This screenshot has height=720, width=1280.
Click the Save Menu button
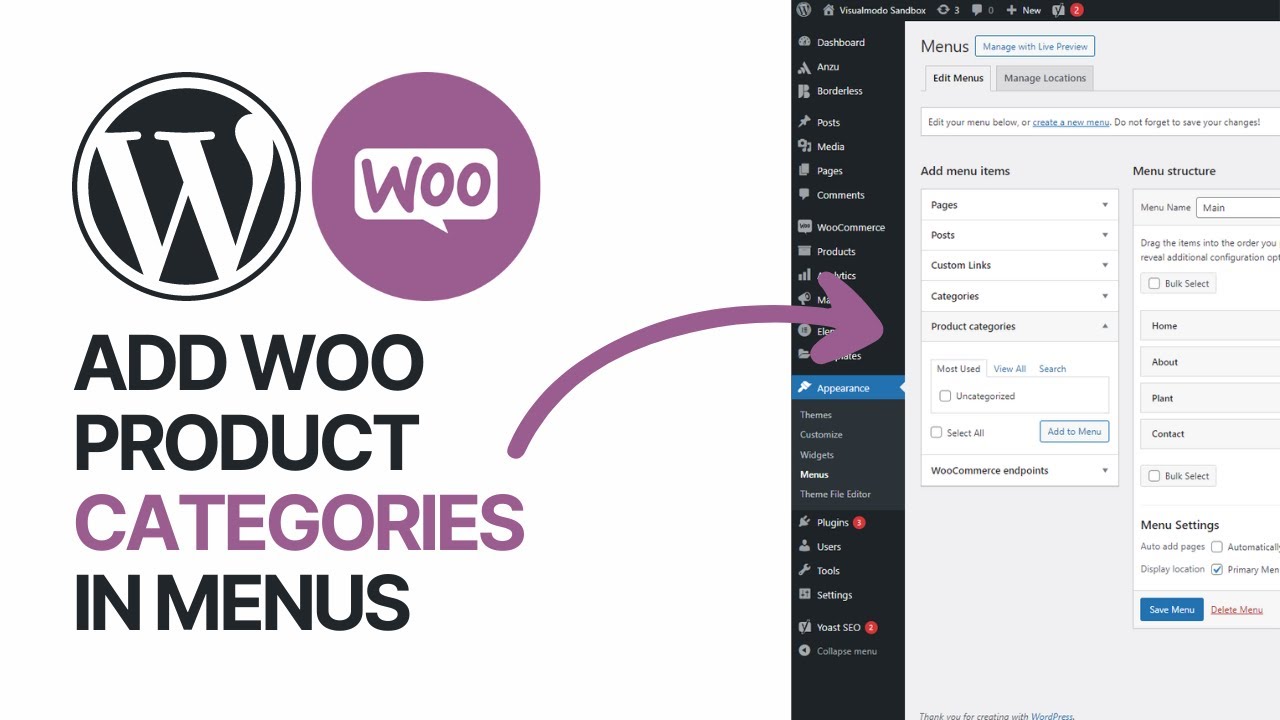coord(1172,610)
